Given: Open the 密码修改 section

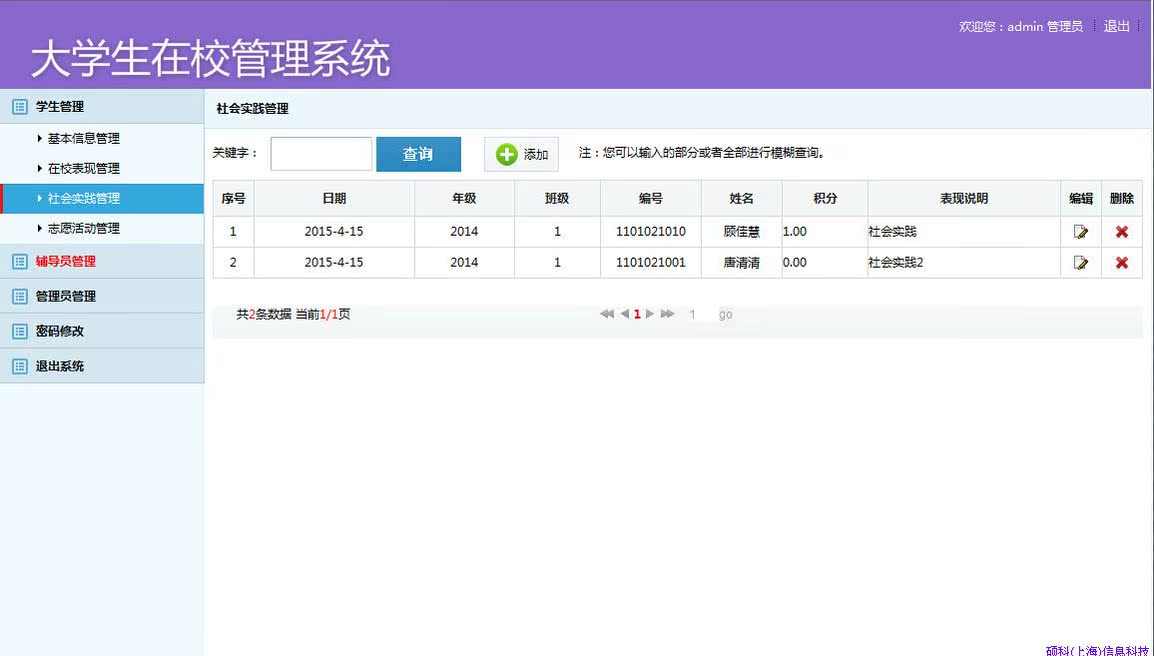Looking at the screenshot, I should [102, 331].
